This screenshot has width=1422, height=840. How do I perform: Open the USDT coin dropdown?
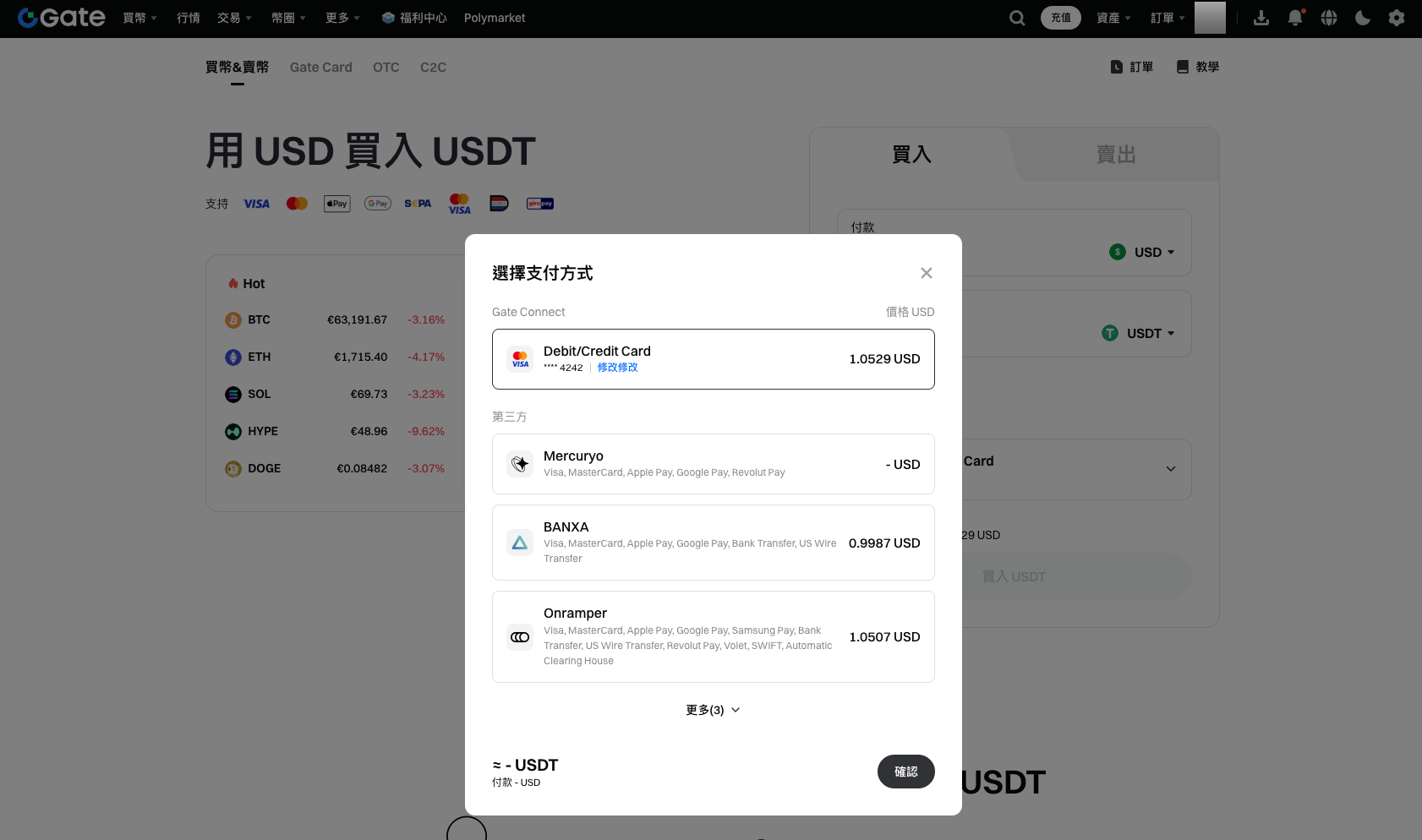tap(1139, 333)
